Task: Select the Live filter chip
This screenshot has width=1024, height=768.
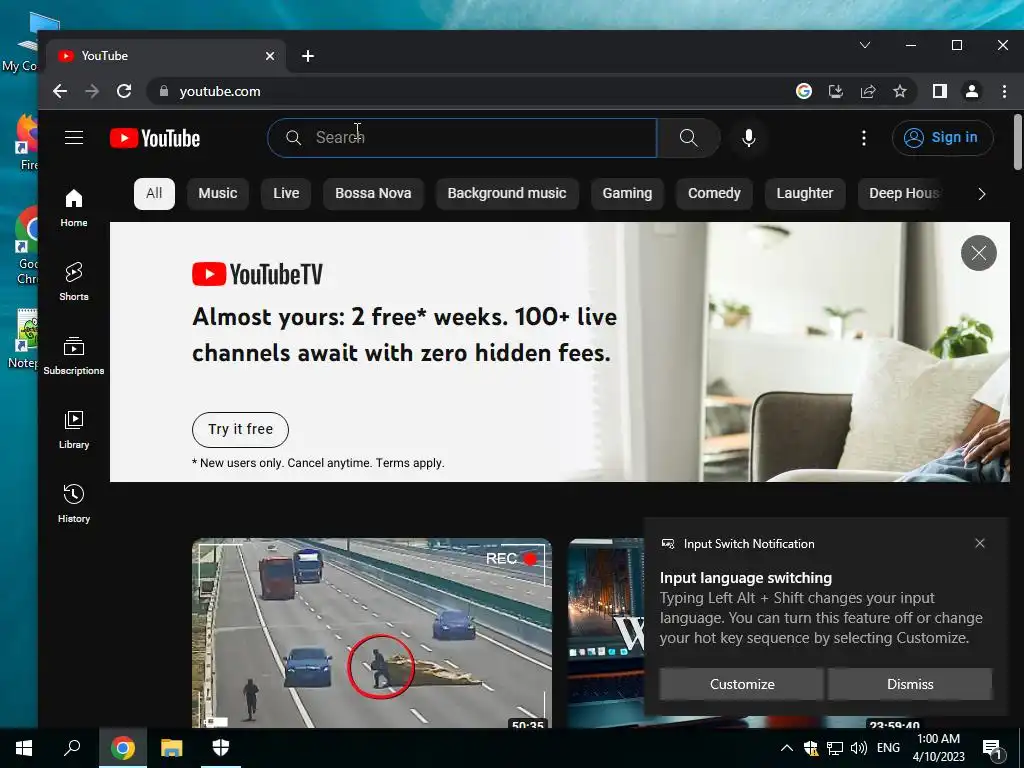Action: 286,193
